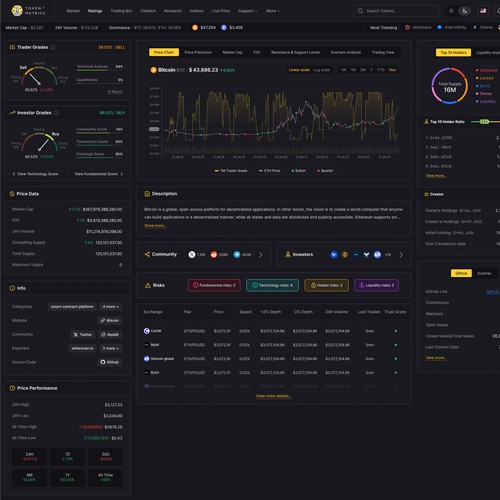Toggle TM Trader Grade legend series
Screen dimensions: 500x500
(231, 171)
